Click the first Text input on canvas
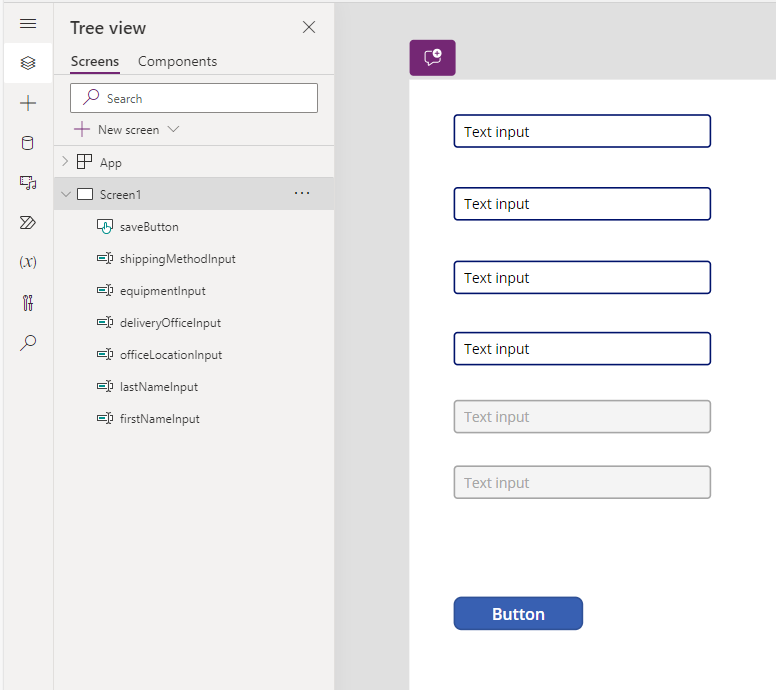The image size is (776, 690). point(582,131)
